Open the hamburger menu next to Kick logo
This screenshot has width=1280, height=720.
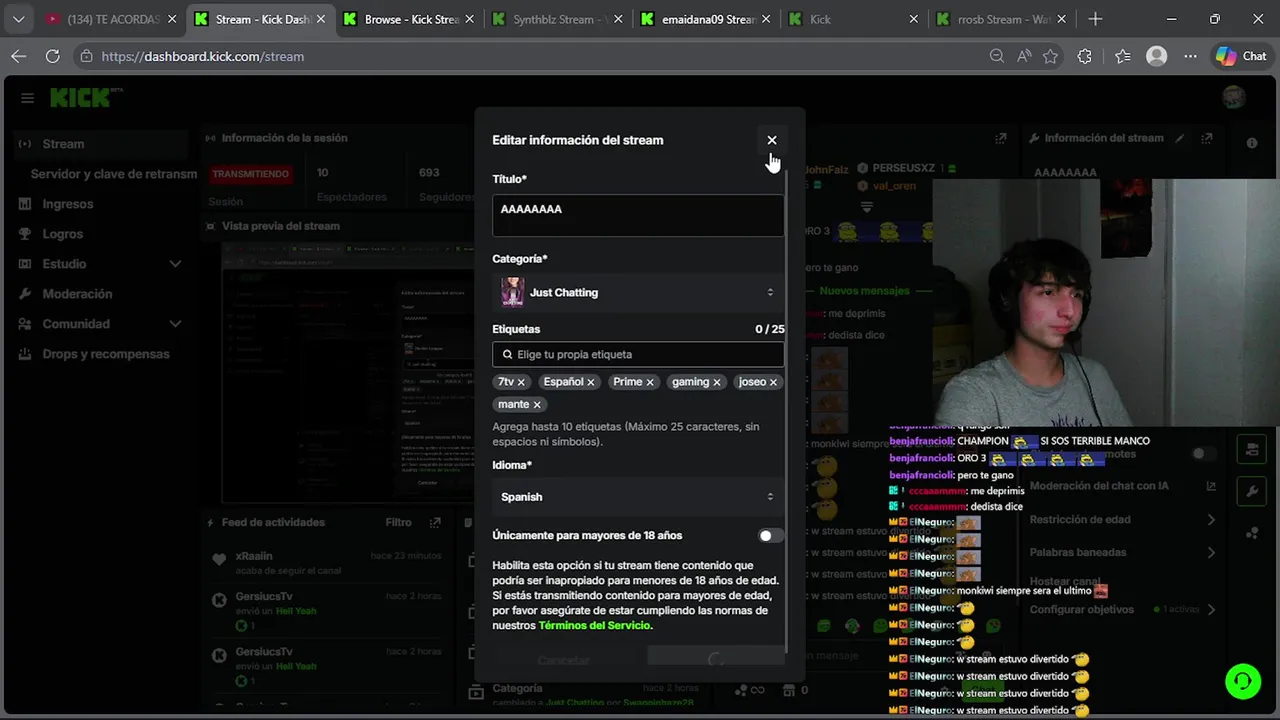[27, 98]
